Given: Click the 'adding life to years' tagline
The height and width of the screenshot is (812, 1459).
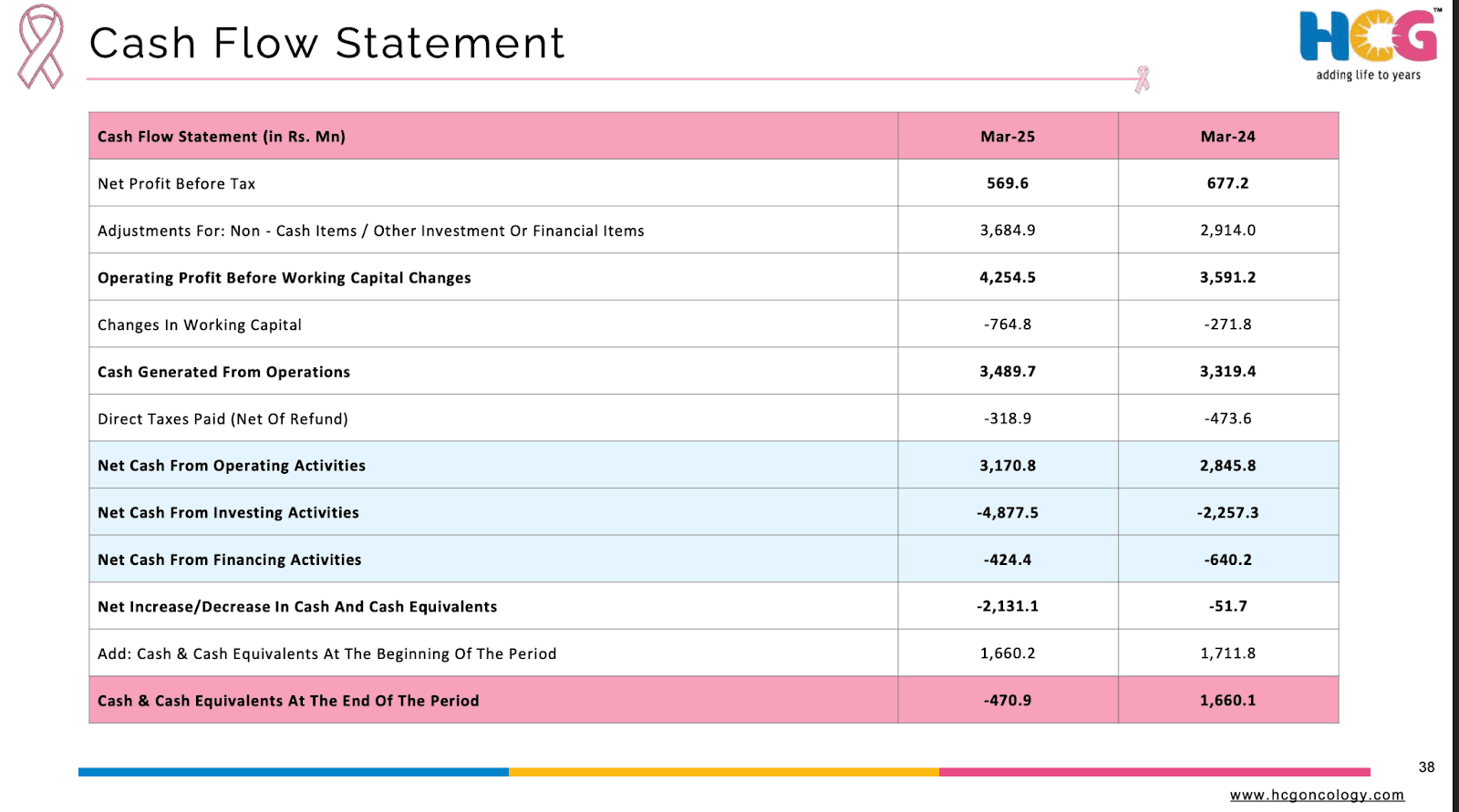Looking at the screenshot, I should click(1368, 75).
